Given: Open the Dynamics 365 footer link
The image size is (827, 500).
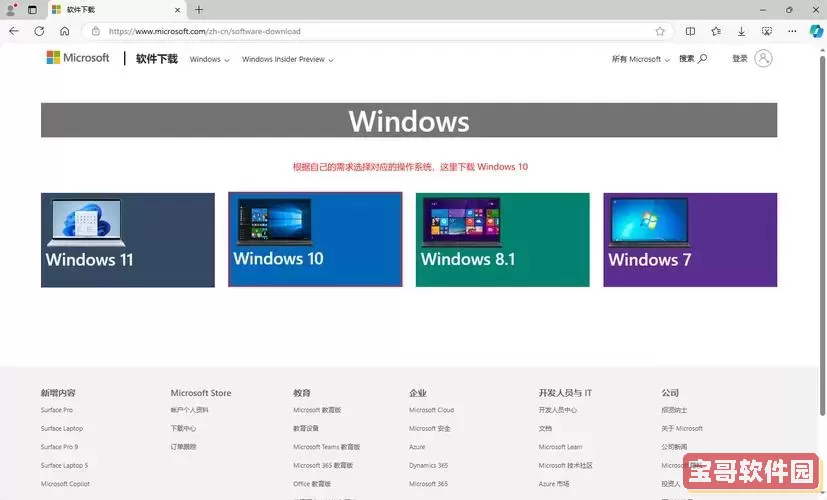Looking at the screenshot, I should coord(428,465).
